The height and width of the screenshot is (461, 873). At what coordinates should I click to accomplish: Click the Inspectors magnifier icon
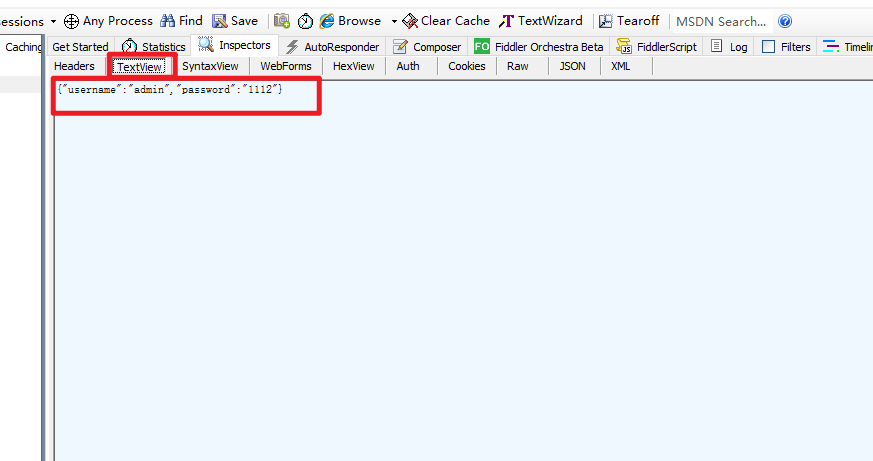pyautogui.click(x=205, y=45)
